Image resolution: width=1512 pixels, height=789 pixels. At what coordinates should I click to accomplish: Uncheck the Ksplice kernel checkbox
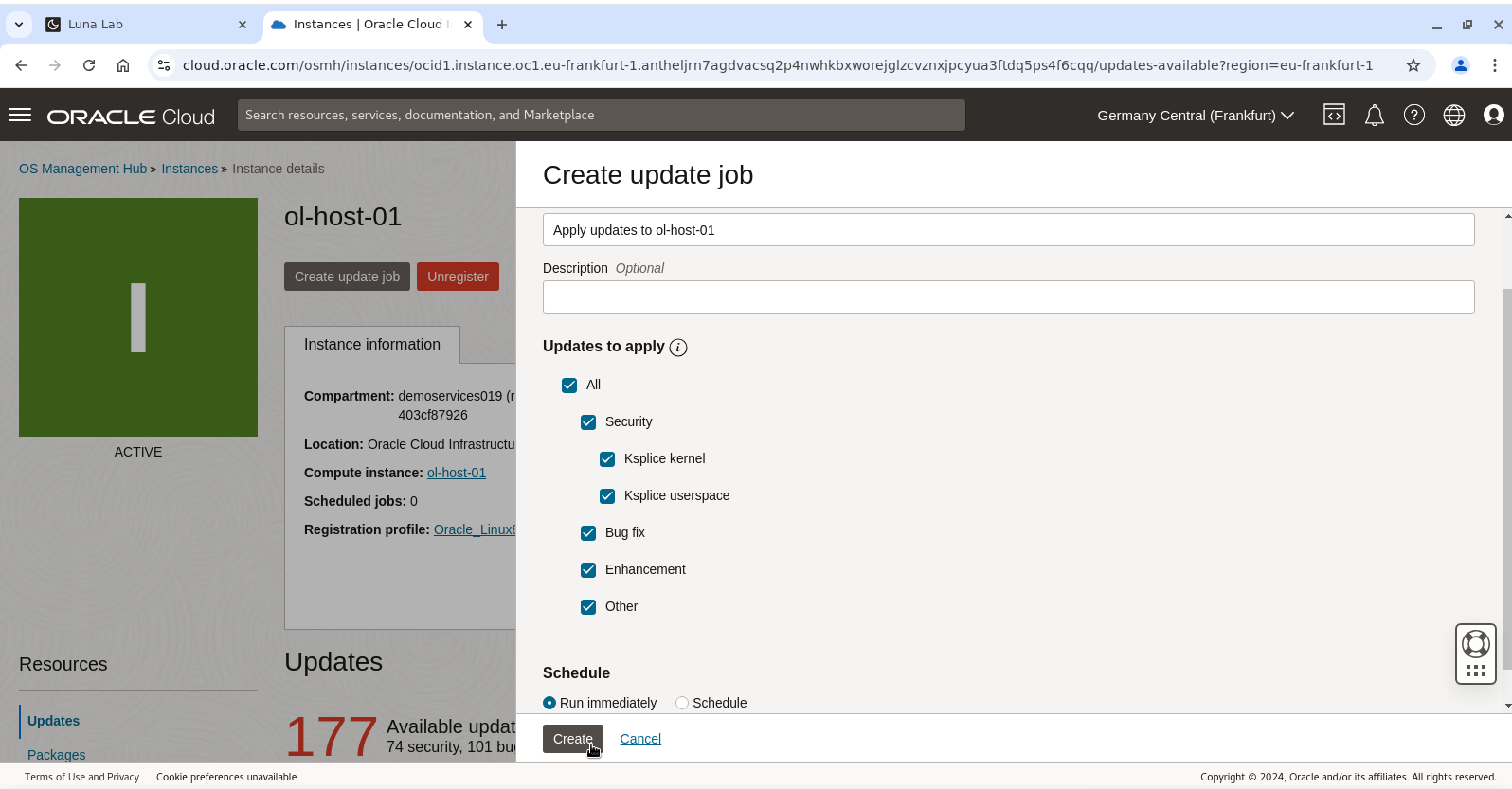(607, 459)
